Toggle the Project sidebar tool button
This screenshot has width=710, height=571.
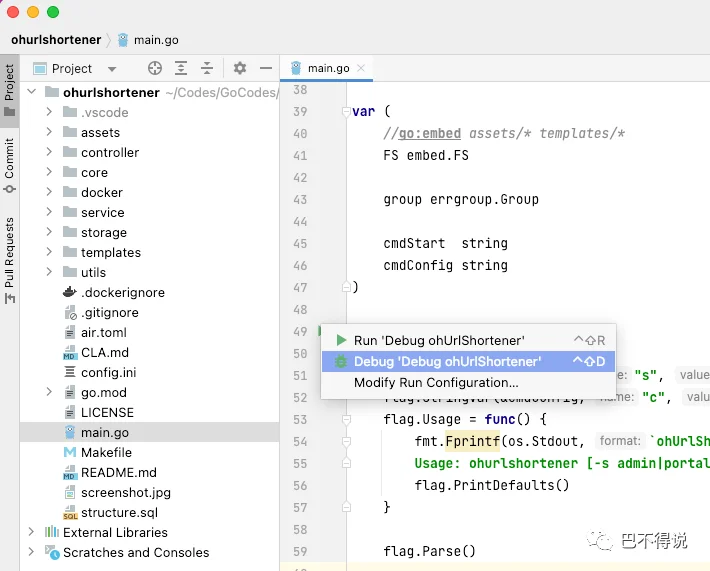pyautogui.click(x=10, y=90)
